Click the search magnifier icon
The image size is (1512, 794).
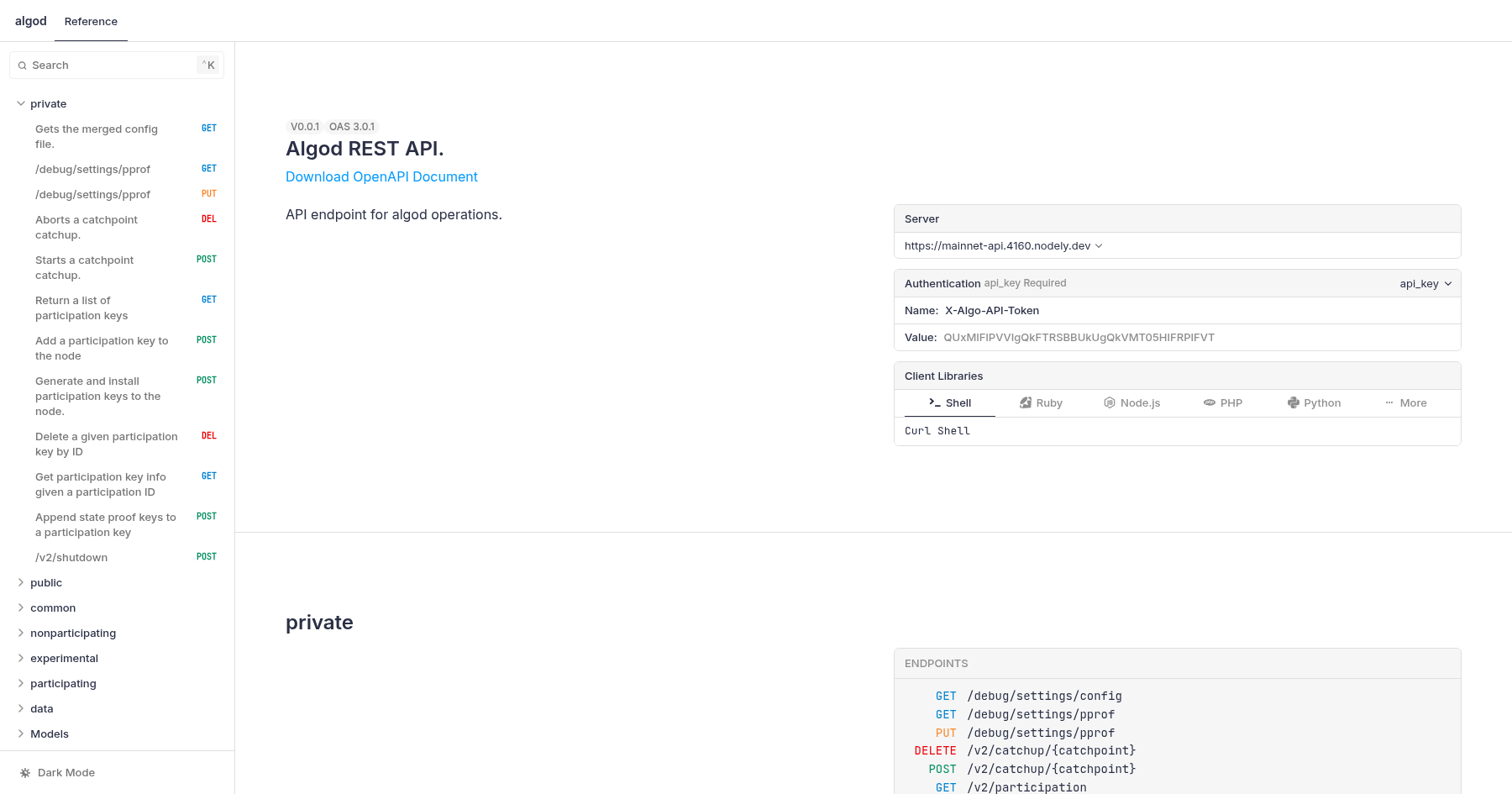click(23, 66)
